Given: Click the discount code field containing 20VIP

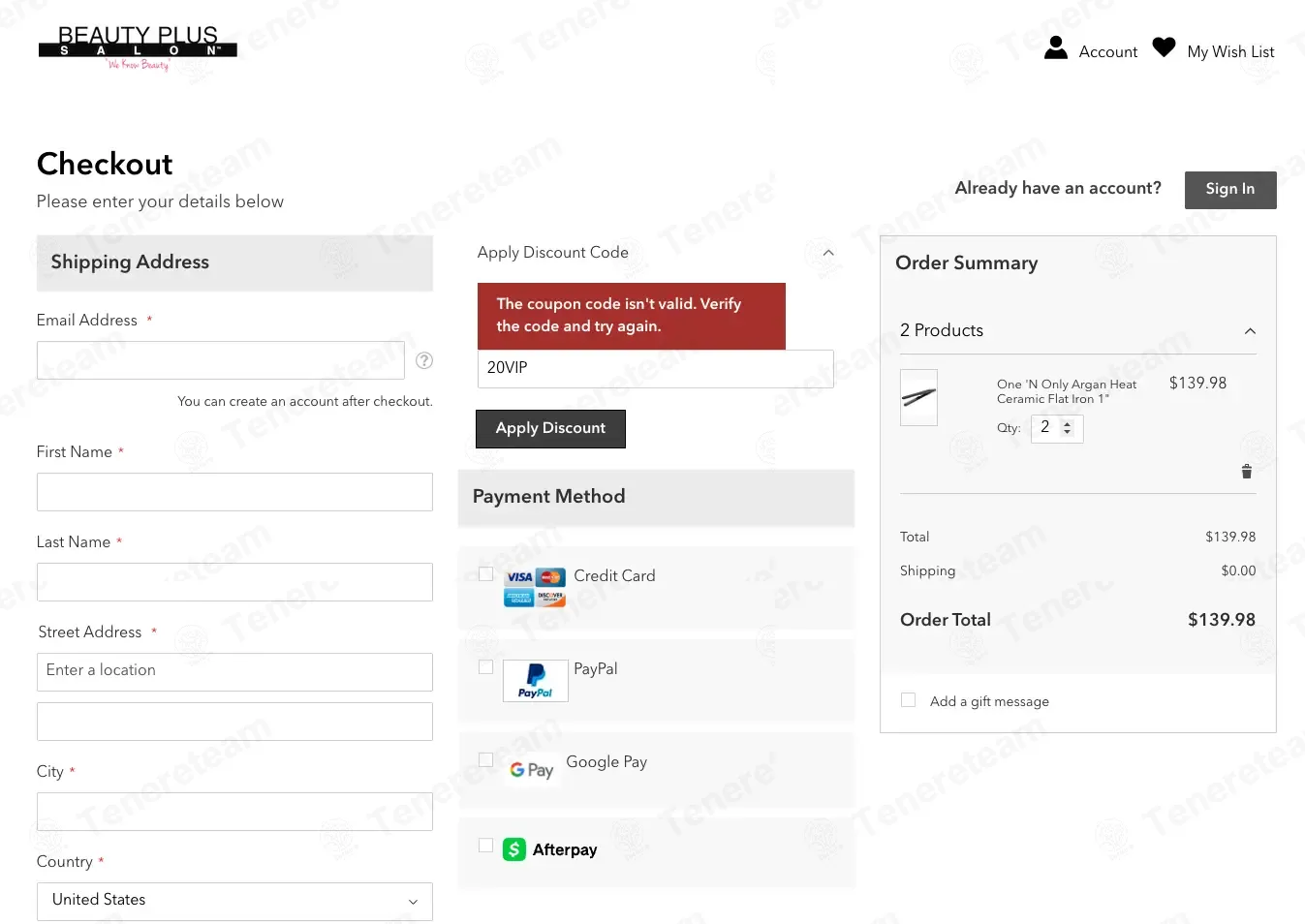Looking at the screenshot, I should (656, 369).
